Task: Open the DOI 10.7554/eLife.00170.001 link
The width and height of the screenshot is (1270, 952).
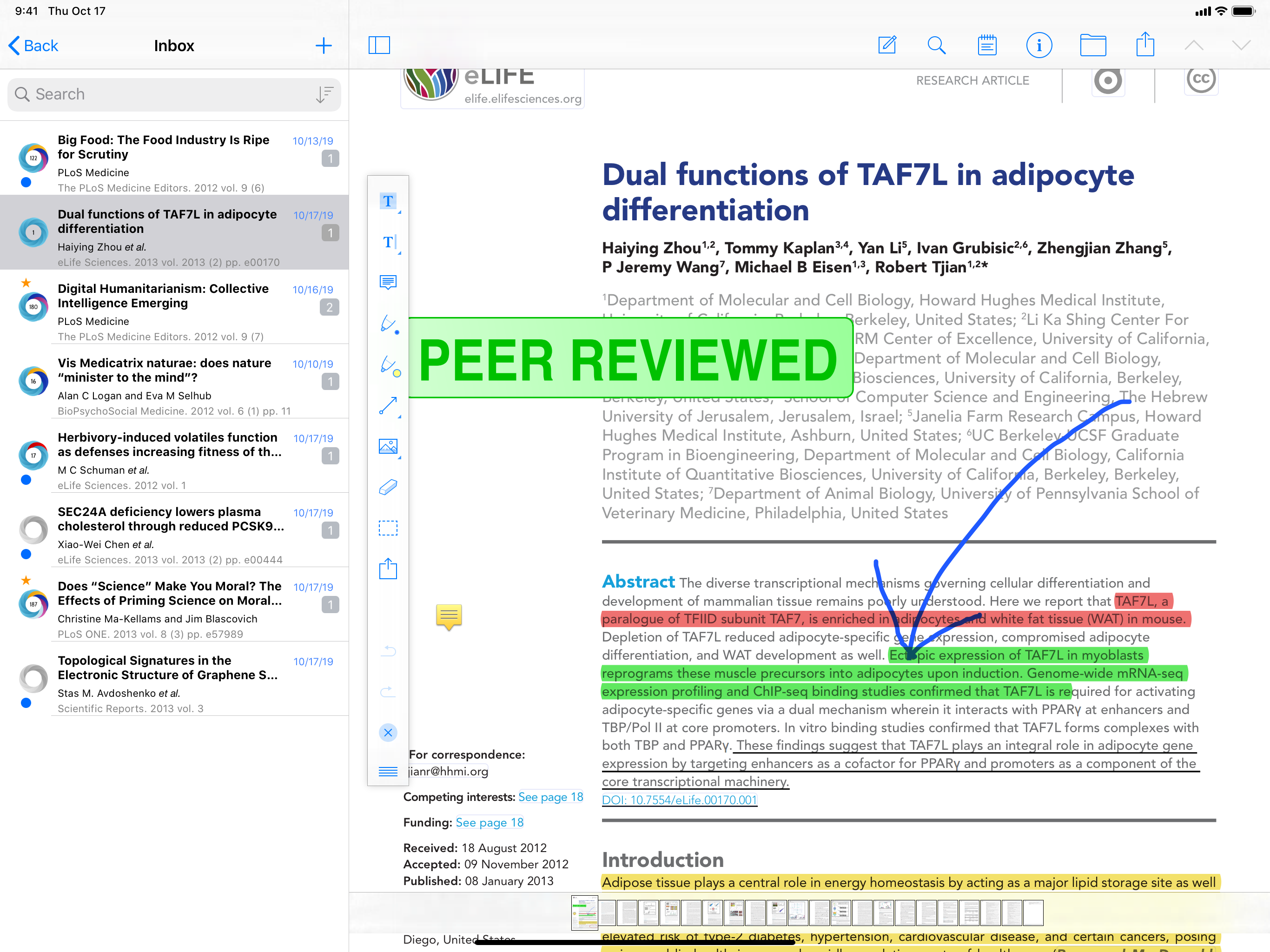Action: [679, 800]
